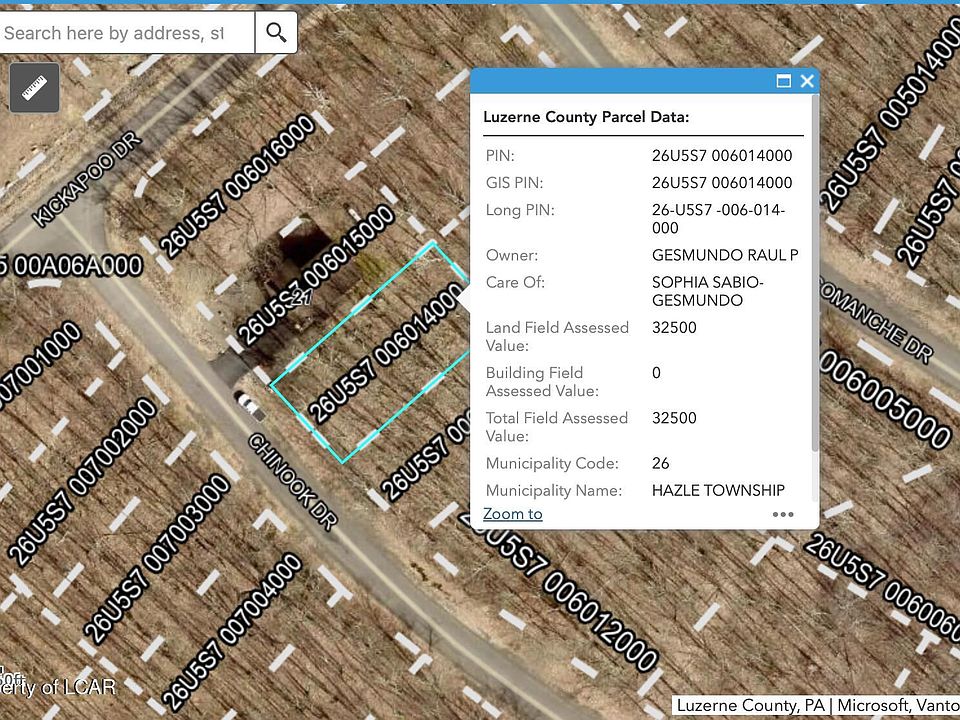960x720 pixels.
Task: Click the Zoom to link
Action: (512, 514)
